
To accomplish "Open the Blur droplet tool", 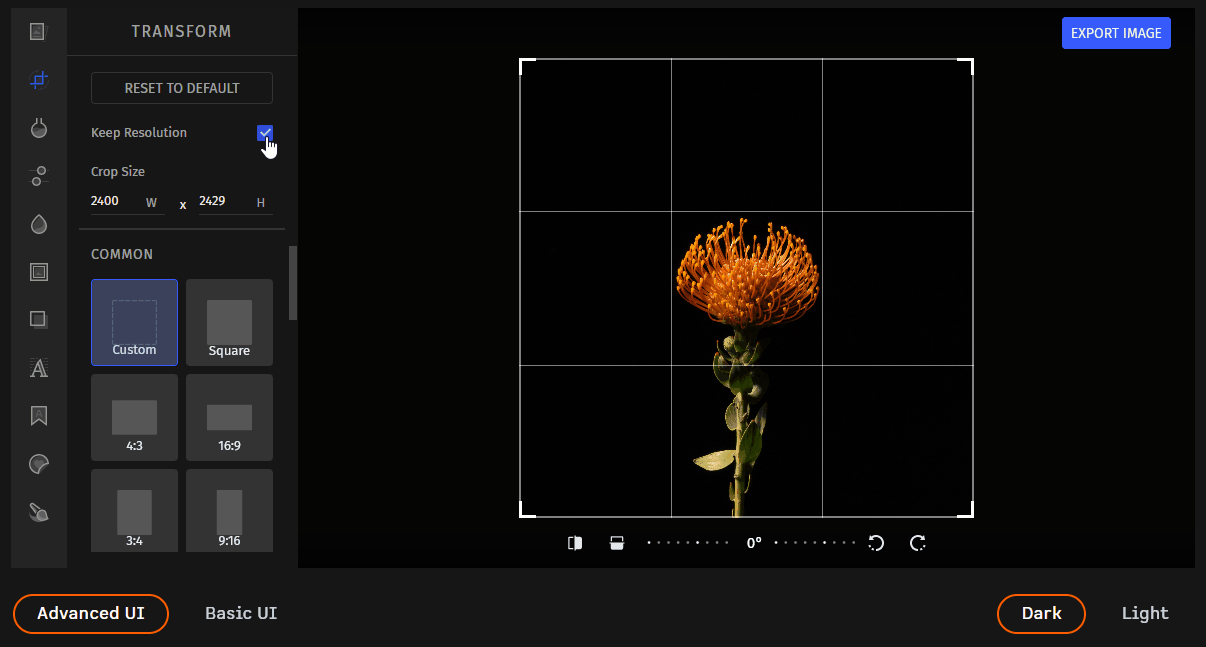I will pyautogui.click(x=38, y=224).
